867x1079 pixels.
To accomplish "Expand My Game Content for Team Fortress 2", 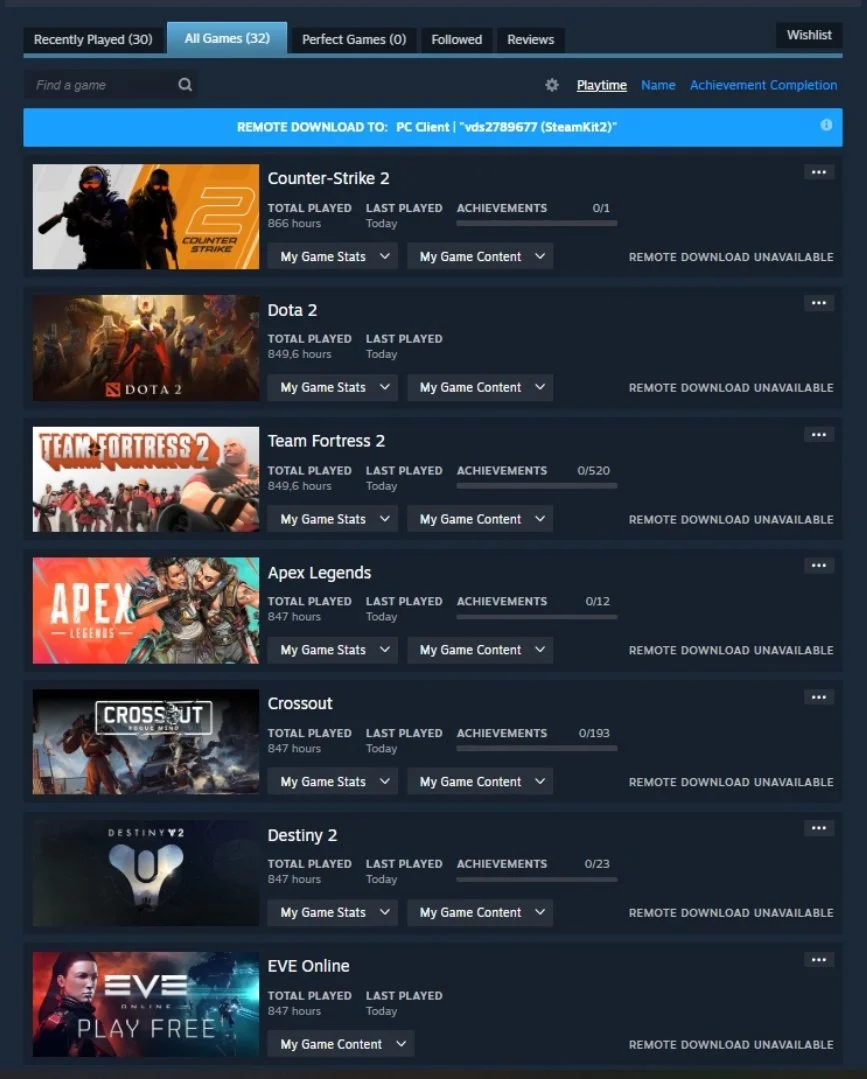I will [480, 519].
